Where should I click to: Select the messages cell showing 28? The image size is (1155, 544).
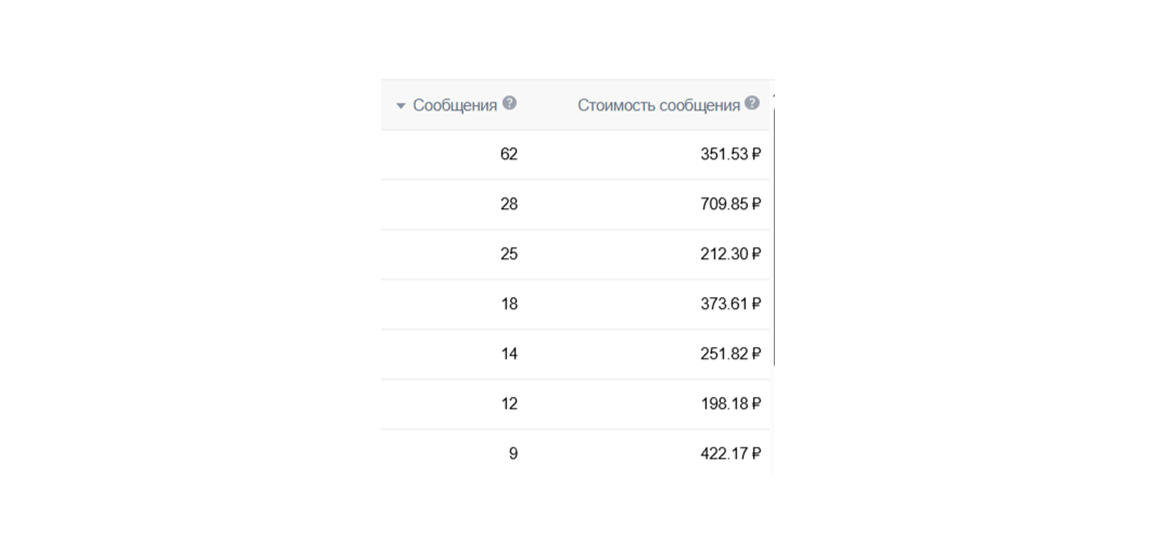(x=509, y=204)
